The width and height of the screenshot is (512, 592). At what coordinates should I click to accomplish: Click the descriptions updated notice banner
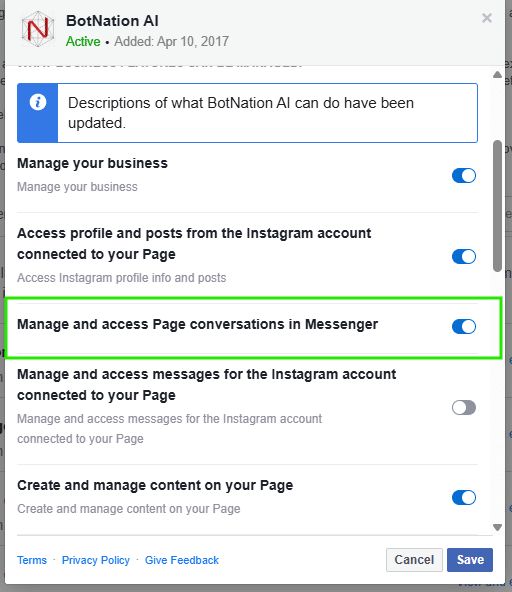tap(247, 113)
